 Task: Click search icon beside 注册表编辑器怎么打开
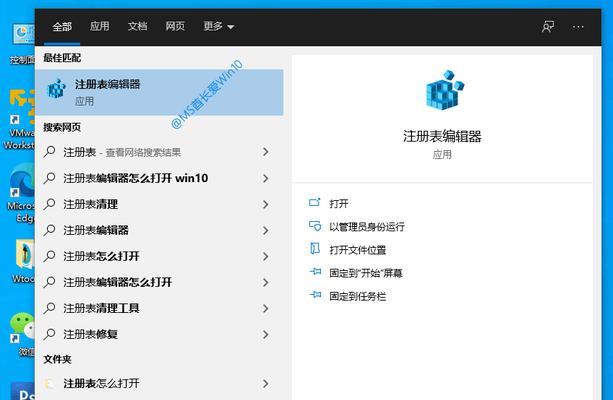click(50, 282)
